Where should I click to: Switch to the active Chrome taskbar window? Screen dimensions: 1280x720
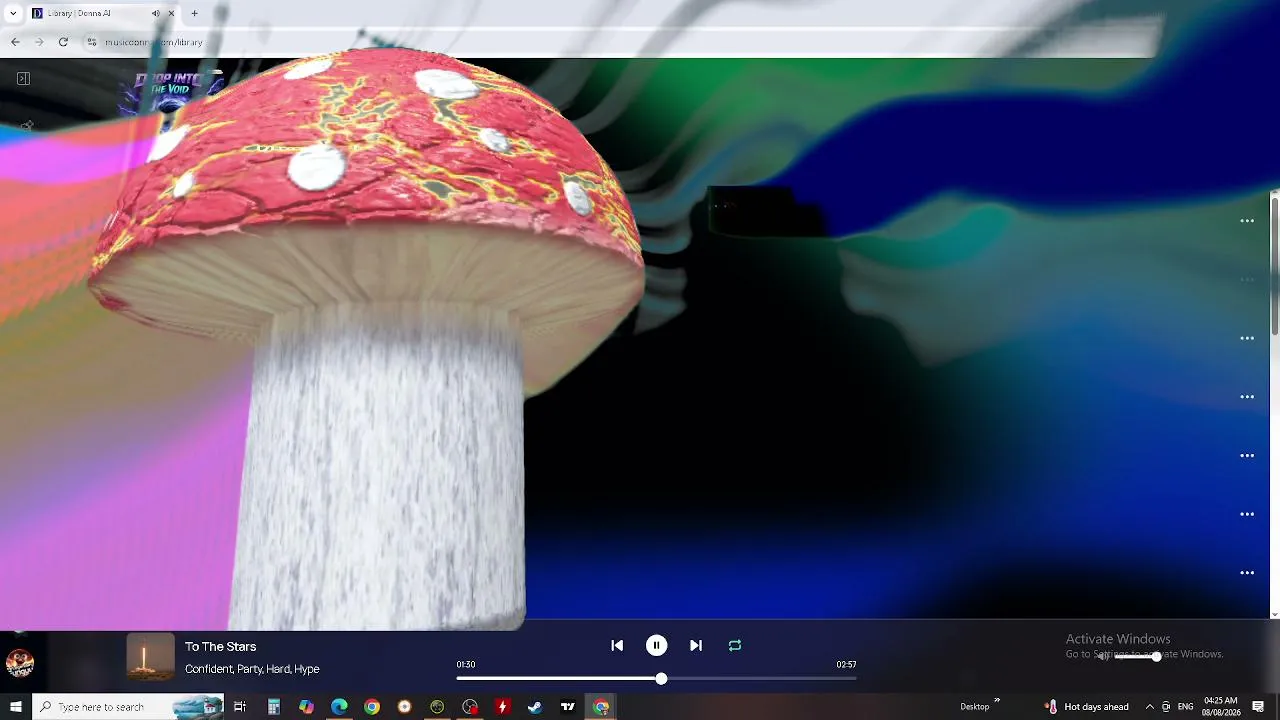601,707
